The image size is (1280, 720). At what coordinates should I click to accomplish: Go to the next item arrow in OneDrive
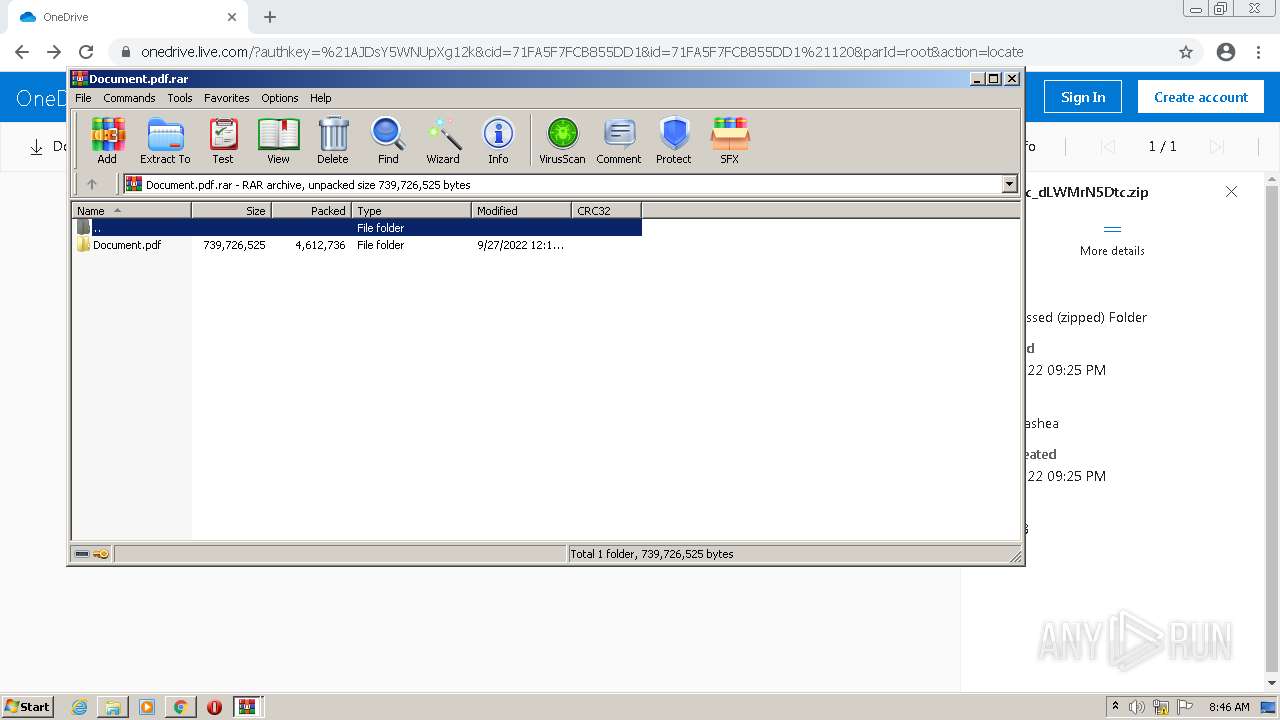point(1216,147)
